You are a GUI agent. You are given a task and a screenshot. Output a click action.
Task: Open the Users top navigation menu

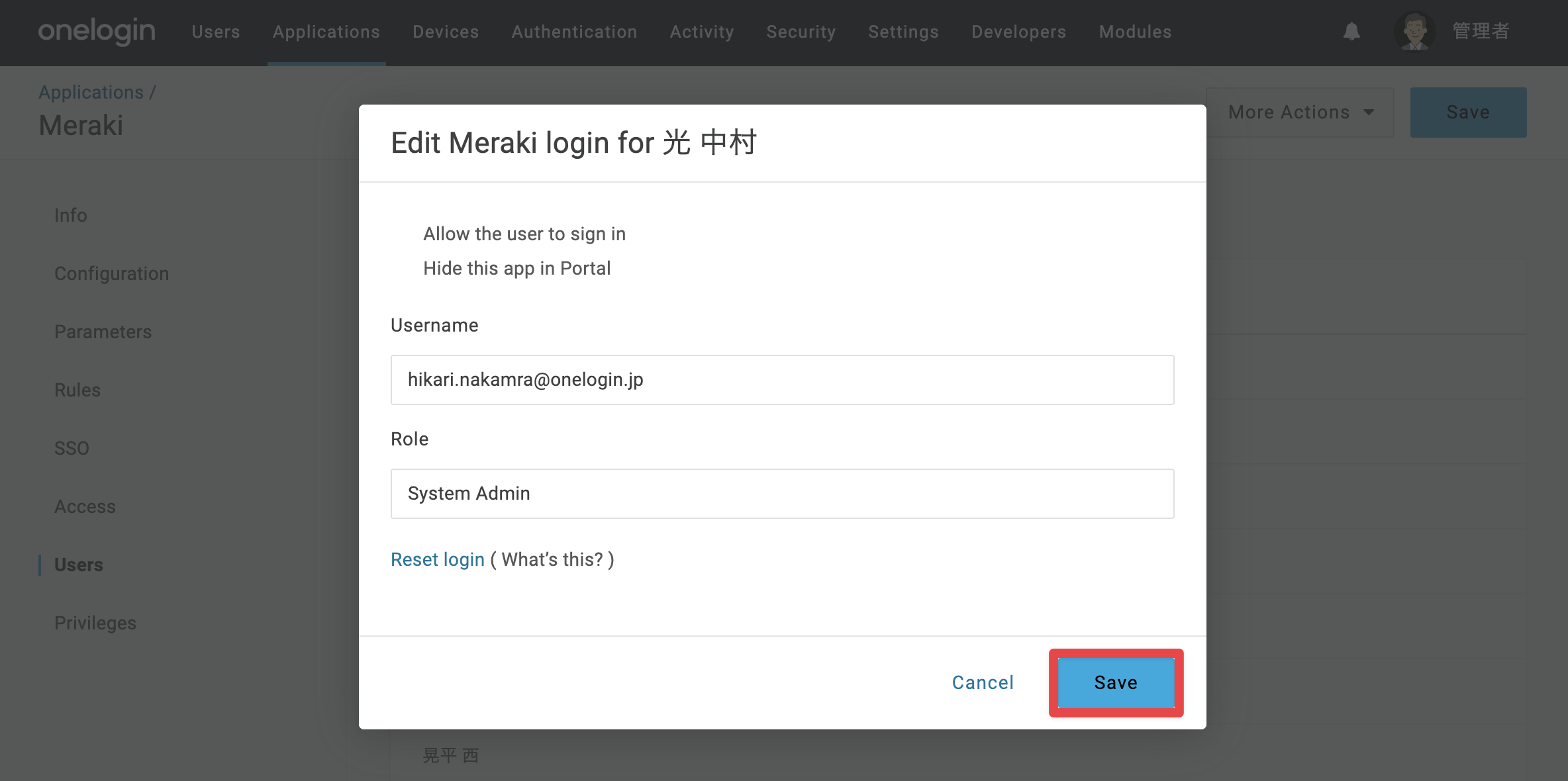tap(216, 32)
